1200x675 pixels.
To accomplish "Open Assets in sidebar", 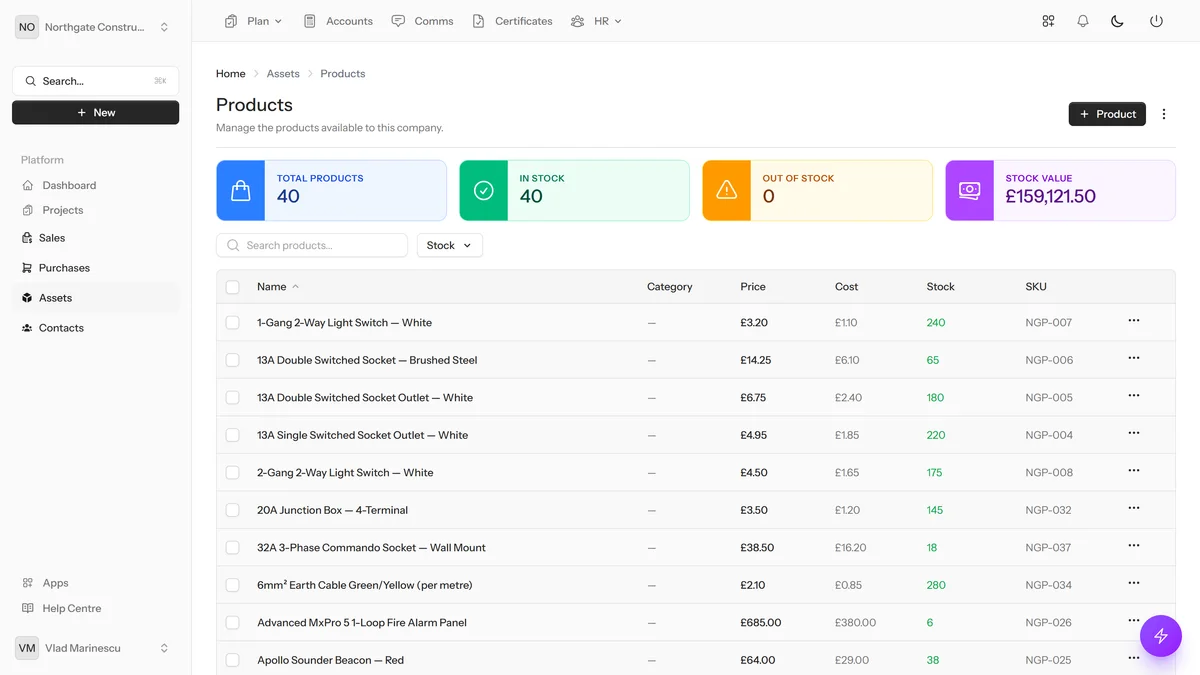I will (x=96, y=298).
